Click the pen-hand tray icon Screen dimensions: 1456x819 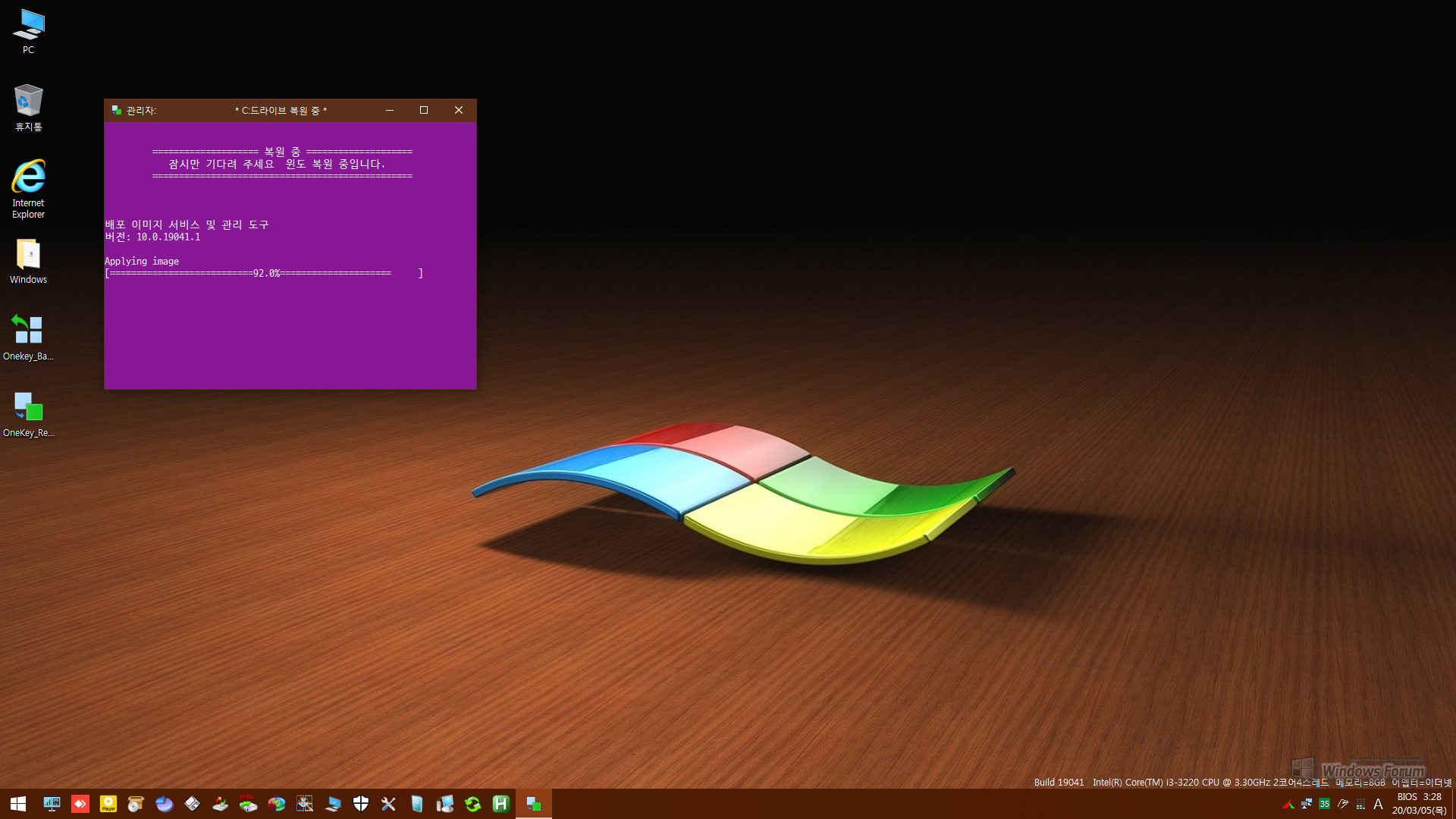[1343, 804]
